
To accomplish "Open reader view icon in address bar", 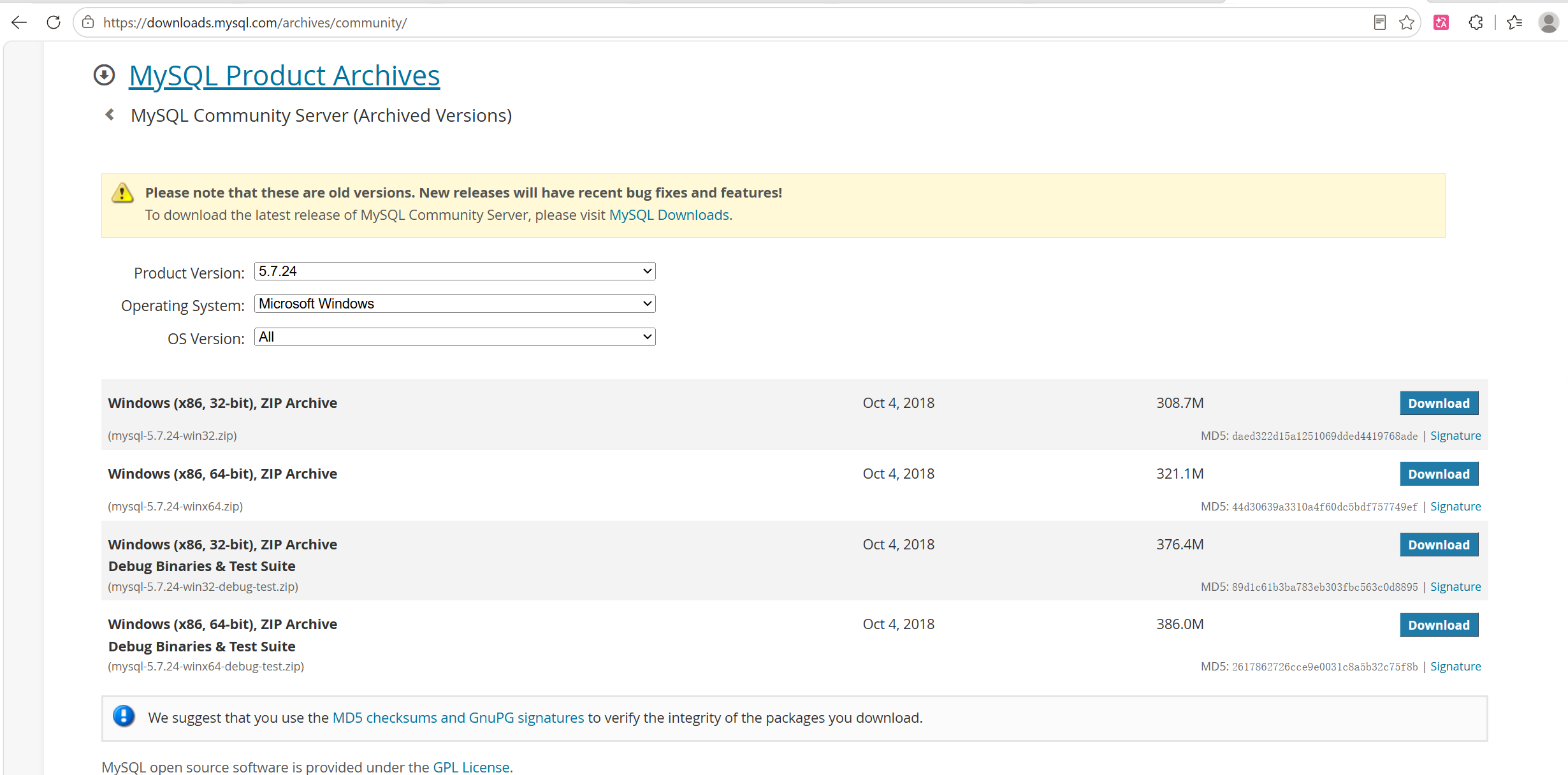I will point(1379,23).
